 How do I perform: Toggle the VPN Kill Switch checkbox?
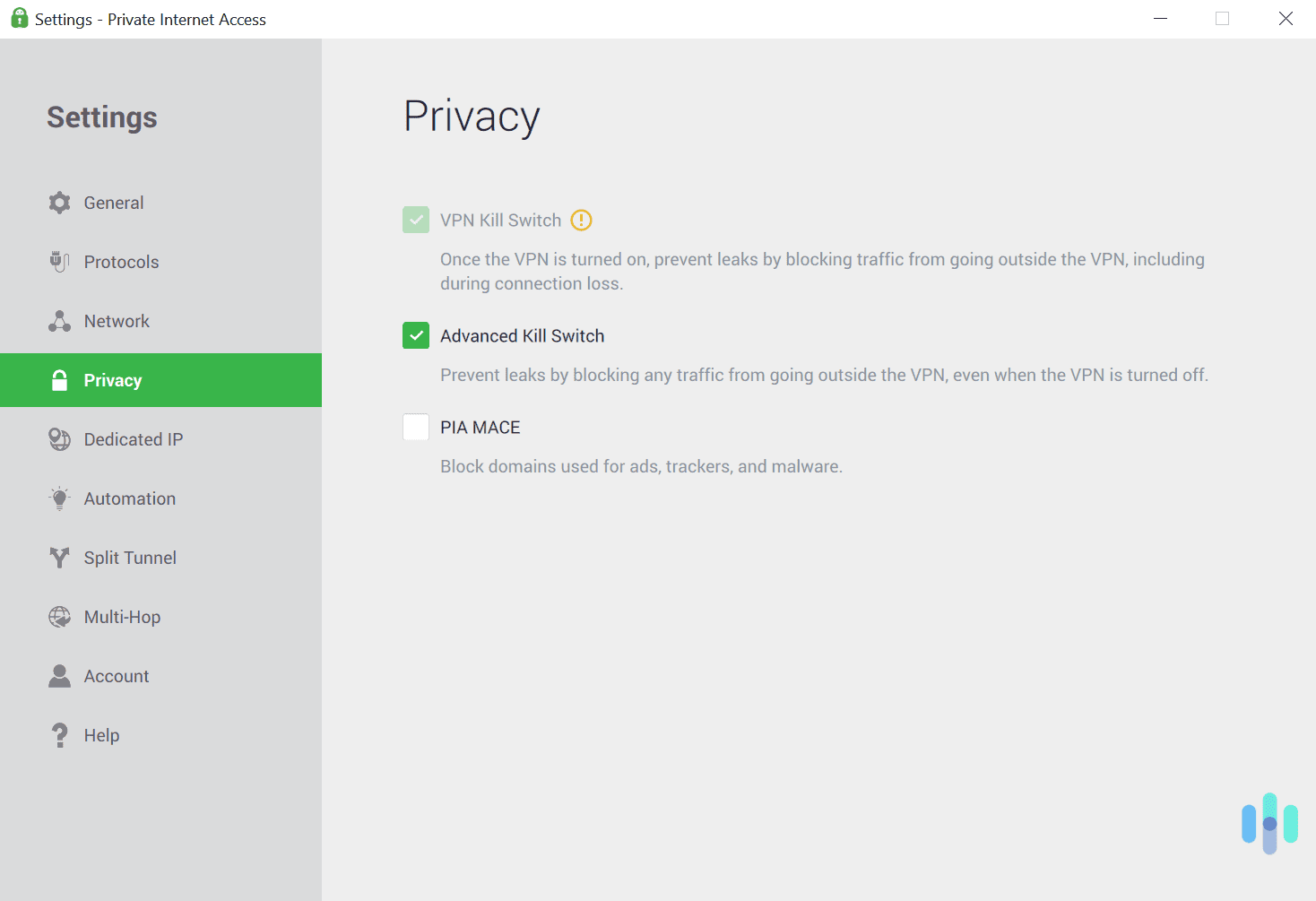tap(416, 221)
